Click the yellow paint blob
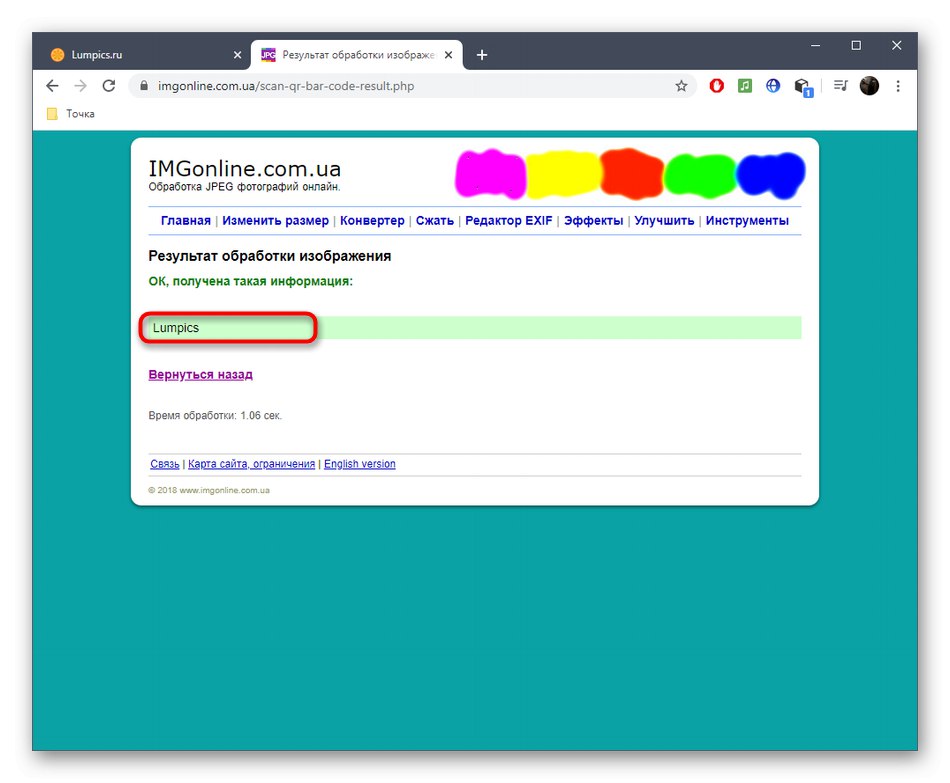The image size is (950, 783). 563,175
